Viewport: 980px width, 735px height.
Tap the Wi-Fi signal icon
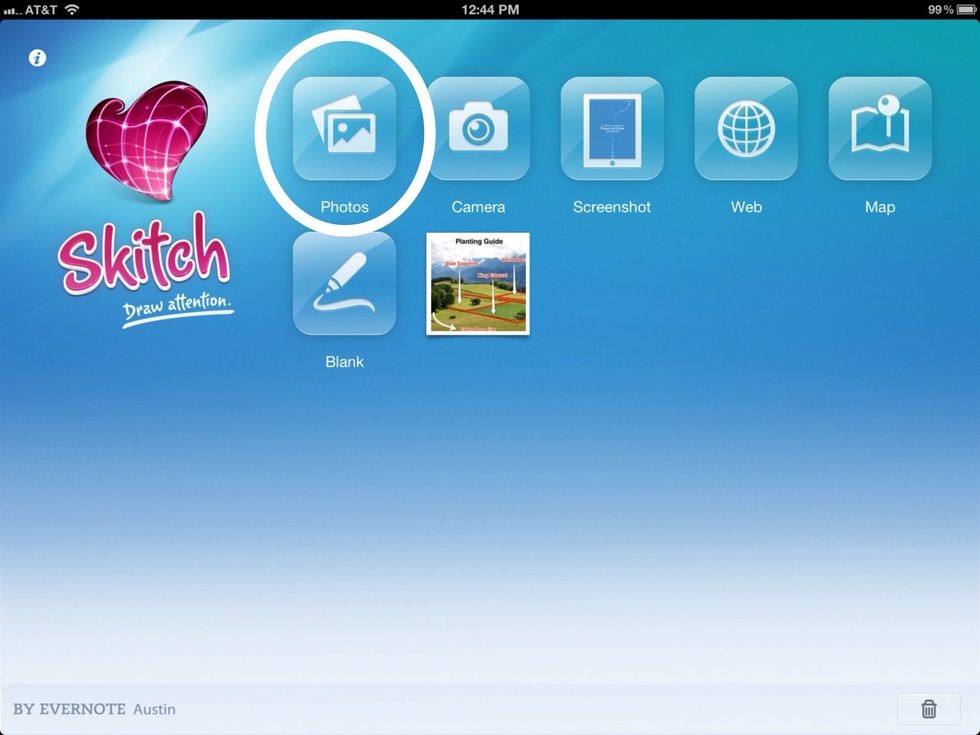coord(72,9)
